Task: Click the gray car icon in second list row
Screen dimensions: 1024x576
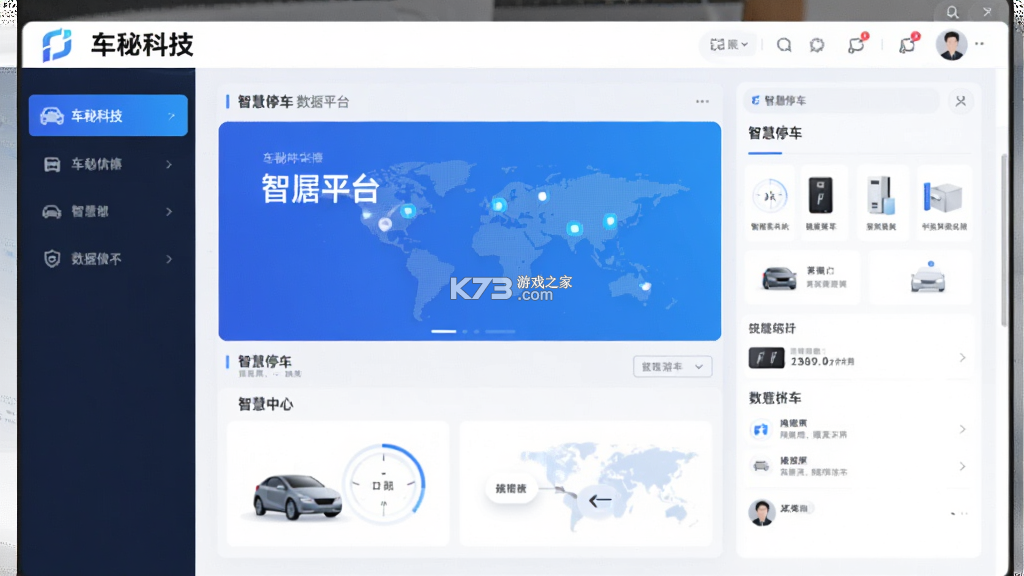Action: click(761, 466)
